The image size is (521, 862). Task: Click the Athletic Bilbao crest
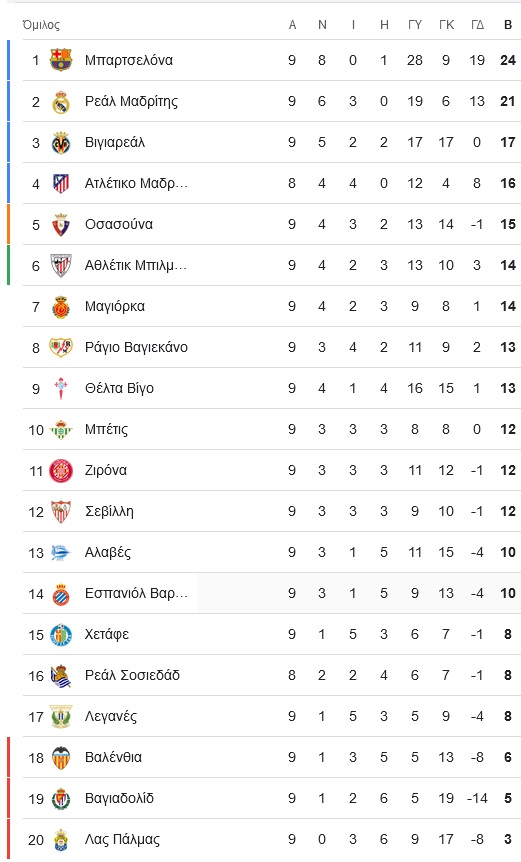(x=61, y=265)
